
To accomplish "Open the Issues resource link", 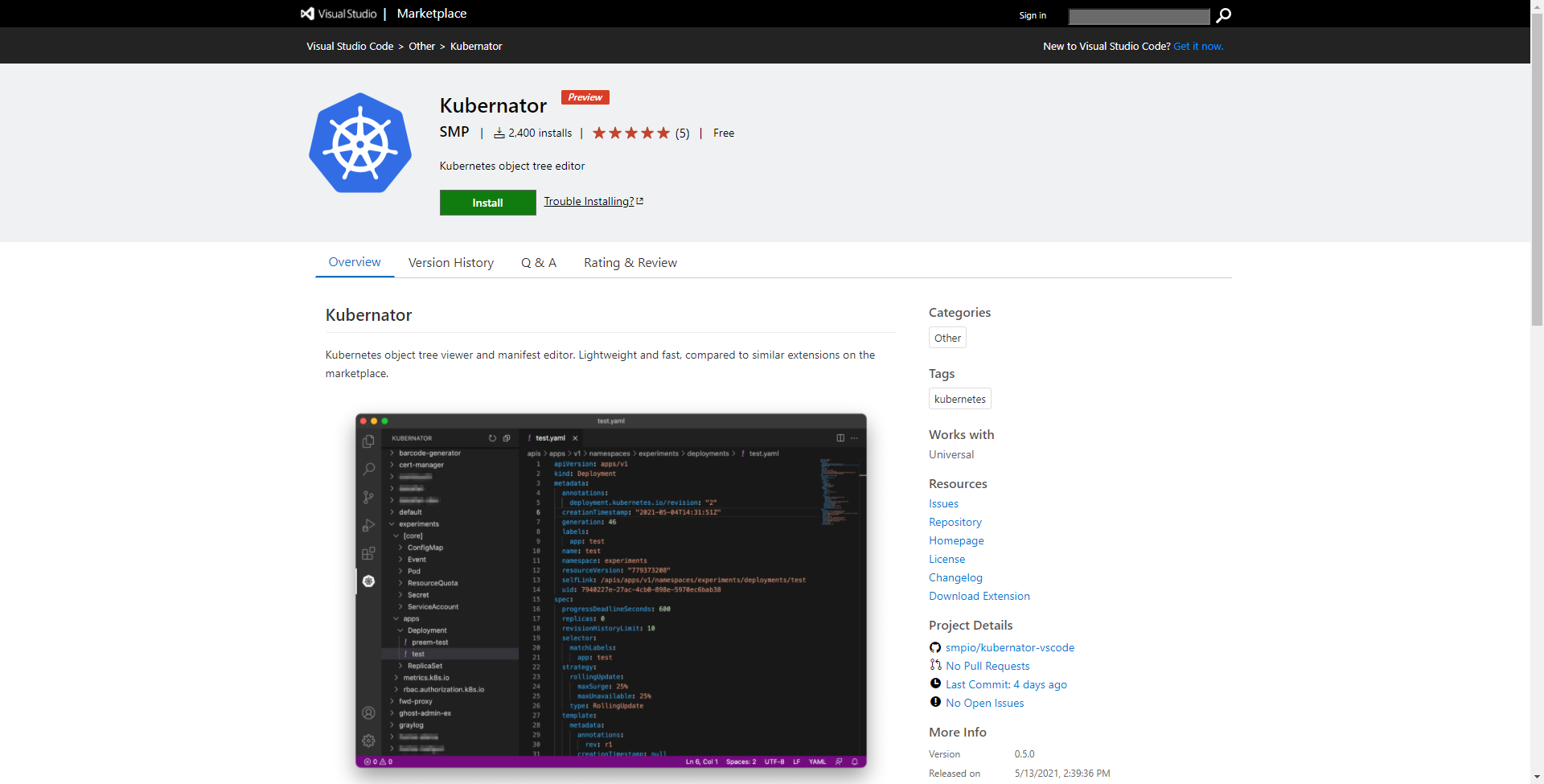I will (943, 503).
